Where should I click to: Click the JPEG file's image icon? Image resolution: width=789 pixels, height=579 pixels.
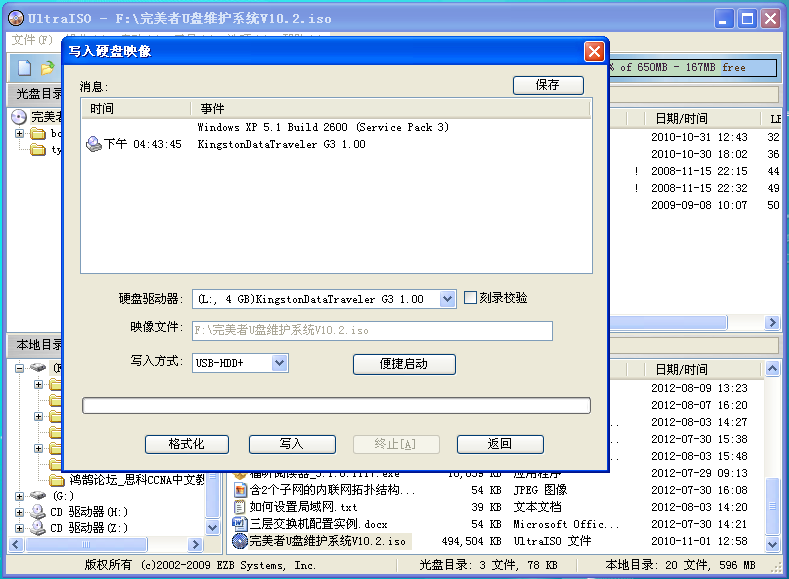240,490
